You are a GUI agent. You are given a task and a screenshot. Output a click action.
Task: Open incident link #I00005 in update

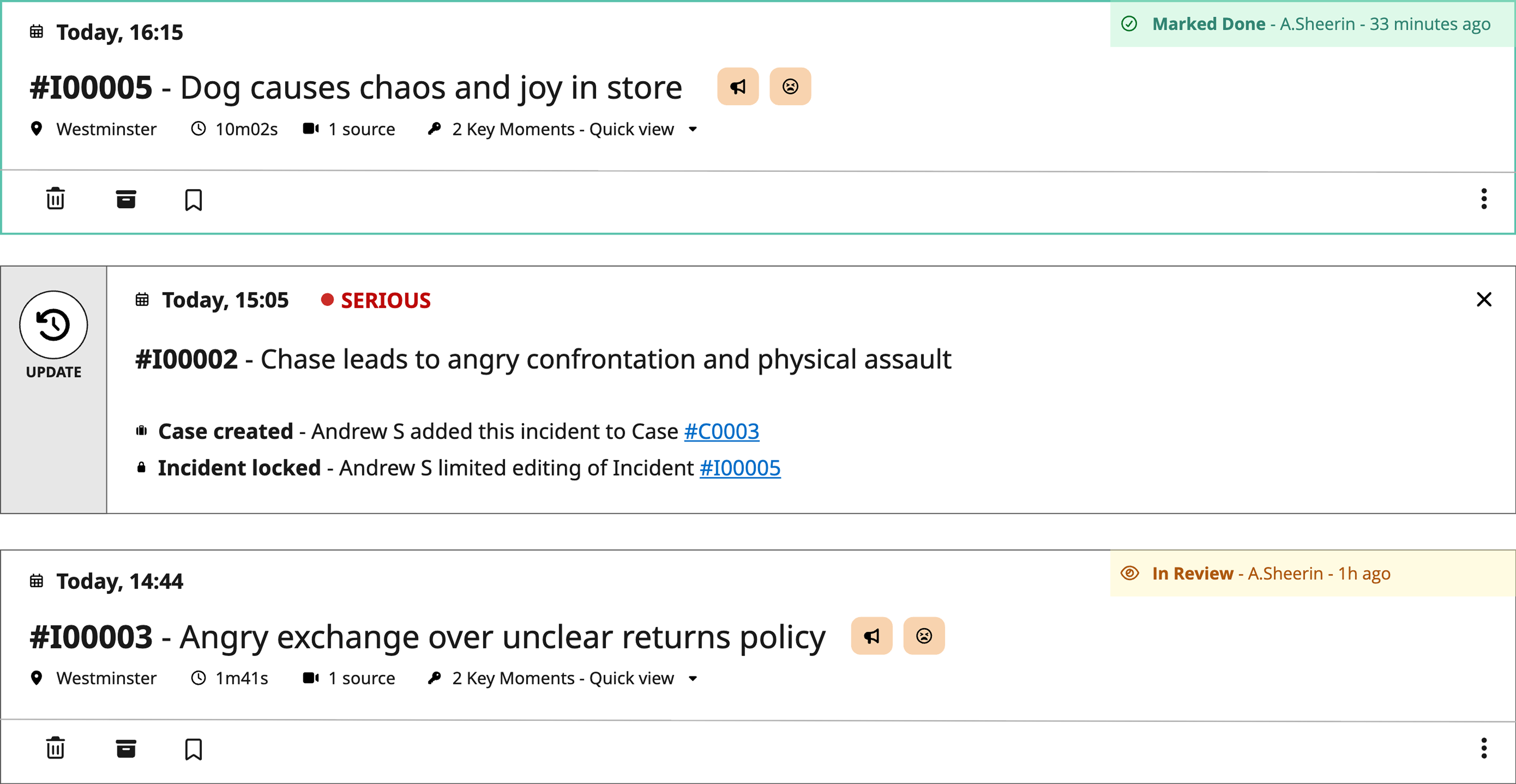(740, 468)
